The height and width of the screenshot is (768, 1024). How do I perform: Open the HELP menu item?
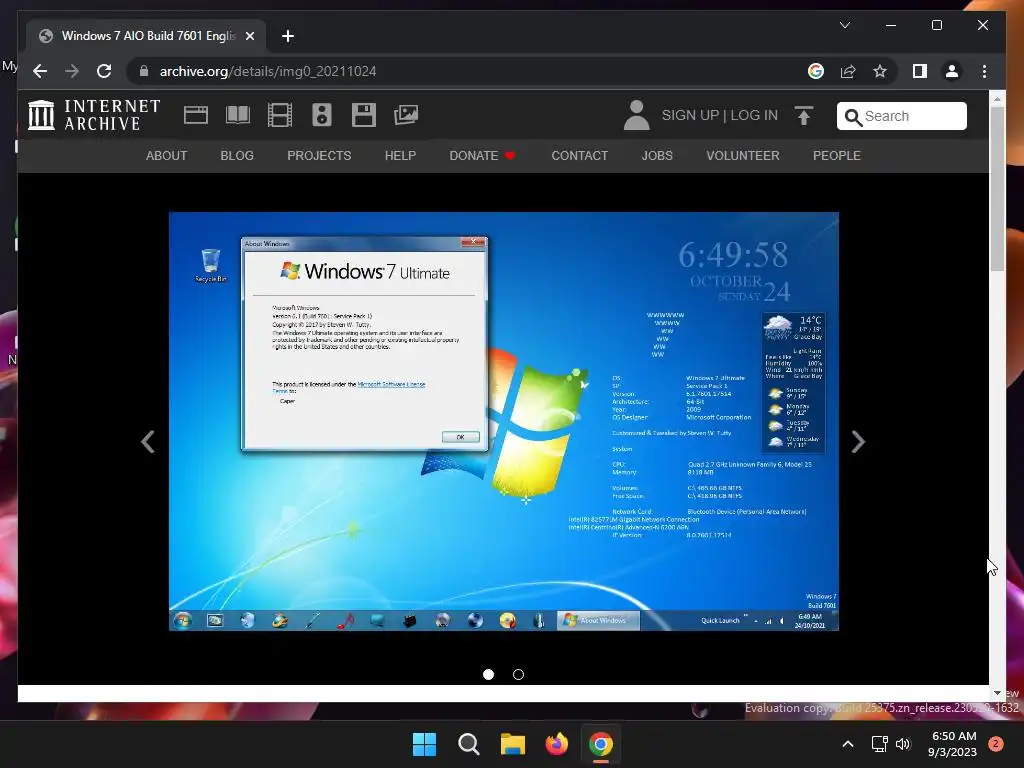point(400,155)
